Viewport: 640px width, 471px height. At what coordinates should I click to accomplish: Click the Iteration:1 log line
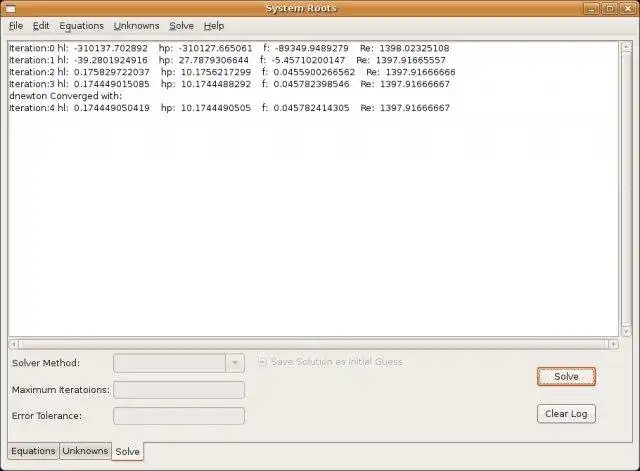(x=227, y=60)
